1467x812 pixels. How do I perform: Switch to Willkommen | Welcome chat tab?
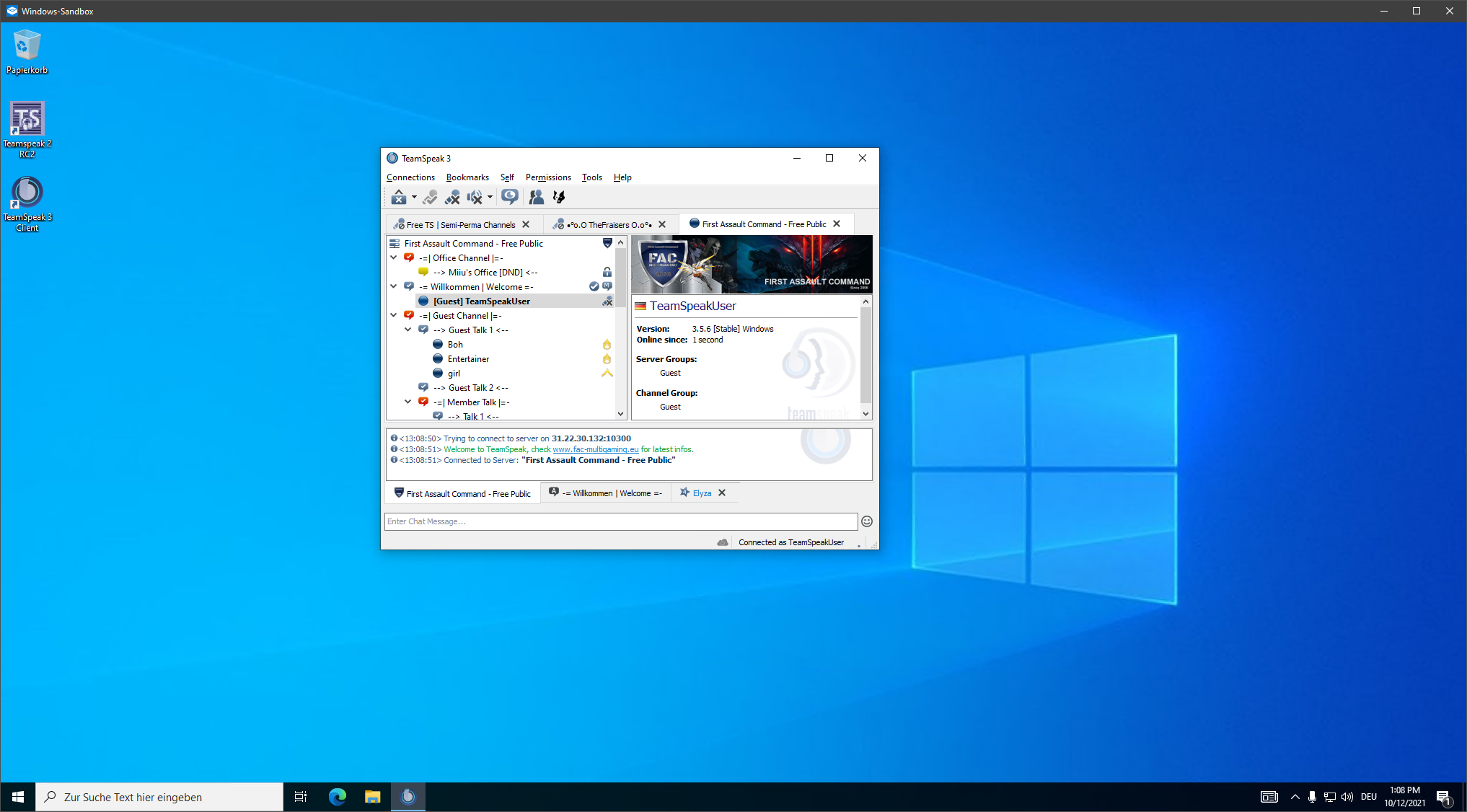pyautogui.click(x=606, y=493)
